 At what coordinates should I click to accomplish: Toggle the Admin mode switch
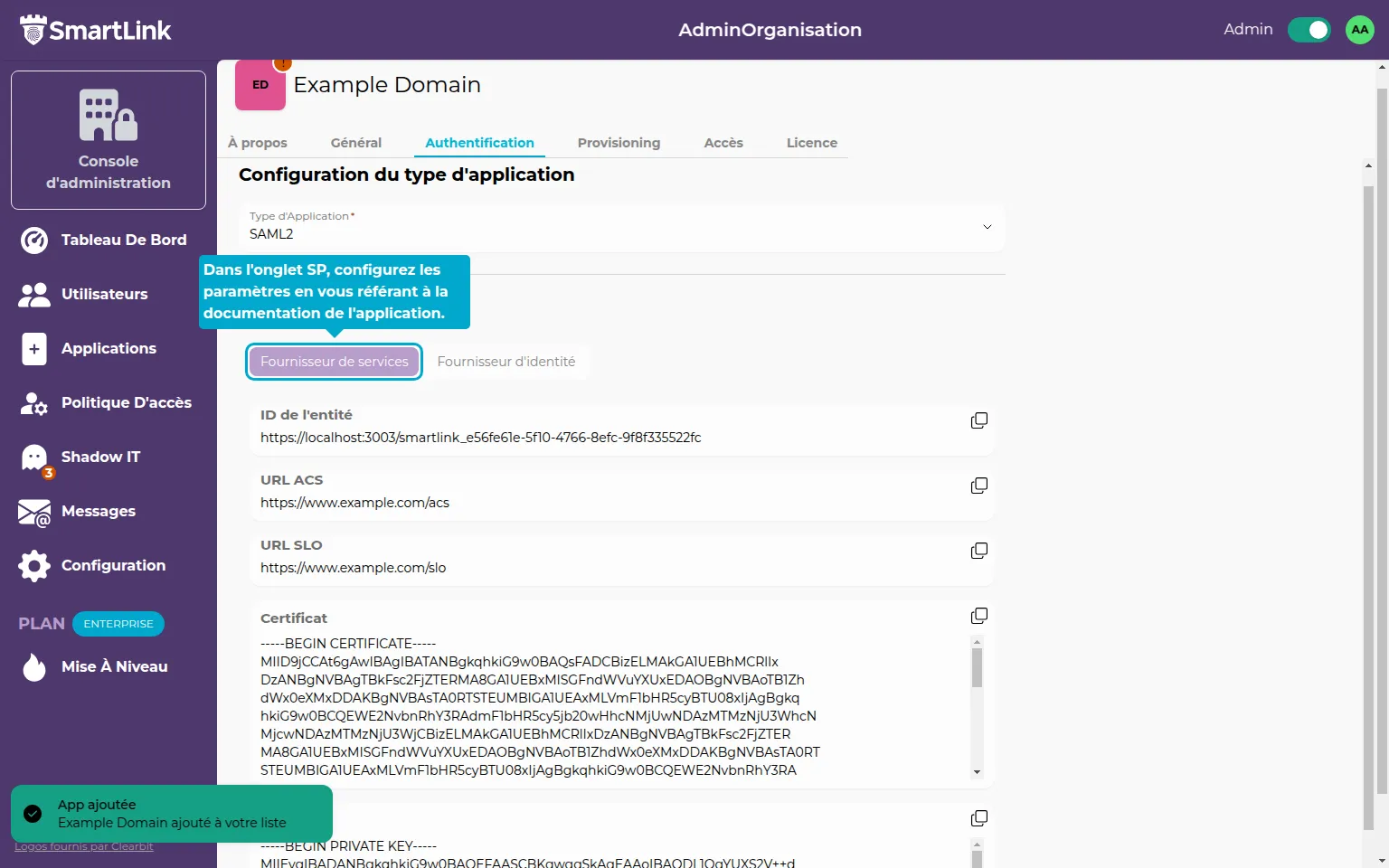[1309, 30]
